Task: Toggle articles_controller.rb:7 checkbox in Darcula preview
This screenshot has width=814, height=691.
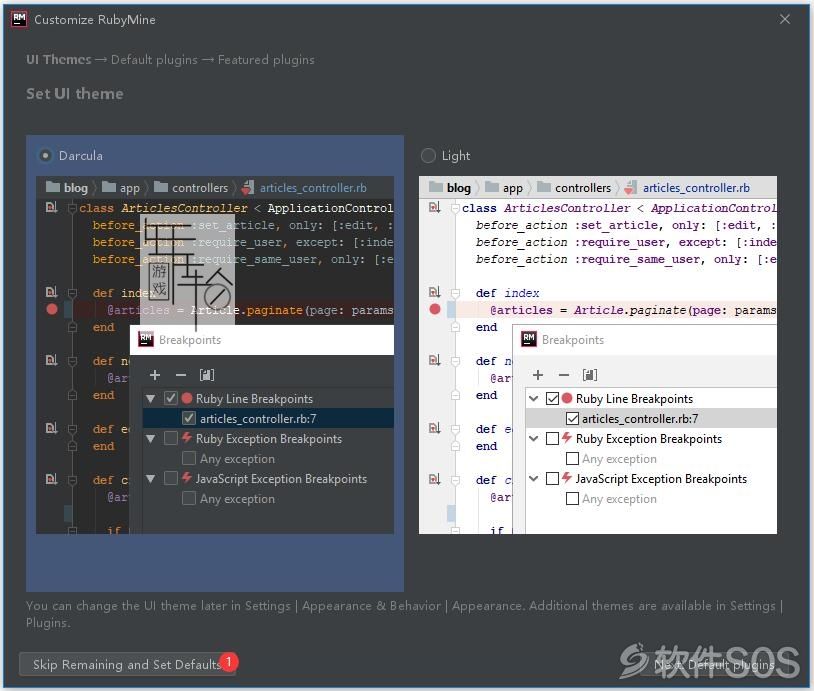Action: [189, 418]
